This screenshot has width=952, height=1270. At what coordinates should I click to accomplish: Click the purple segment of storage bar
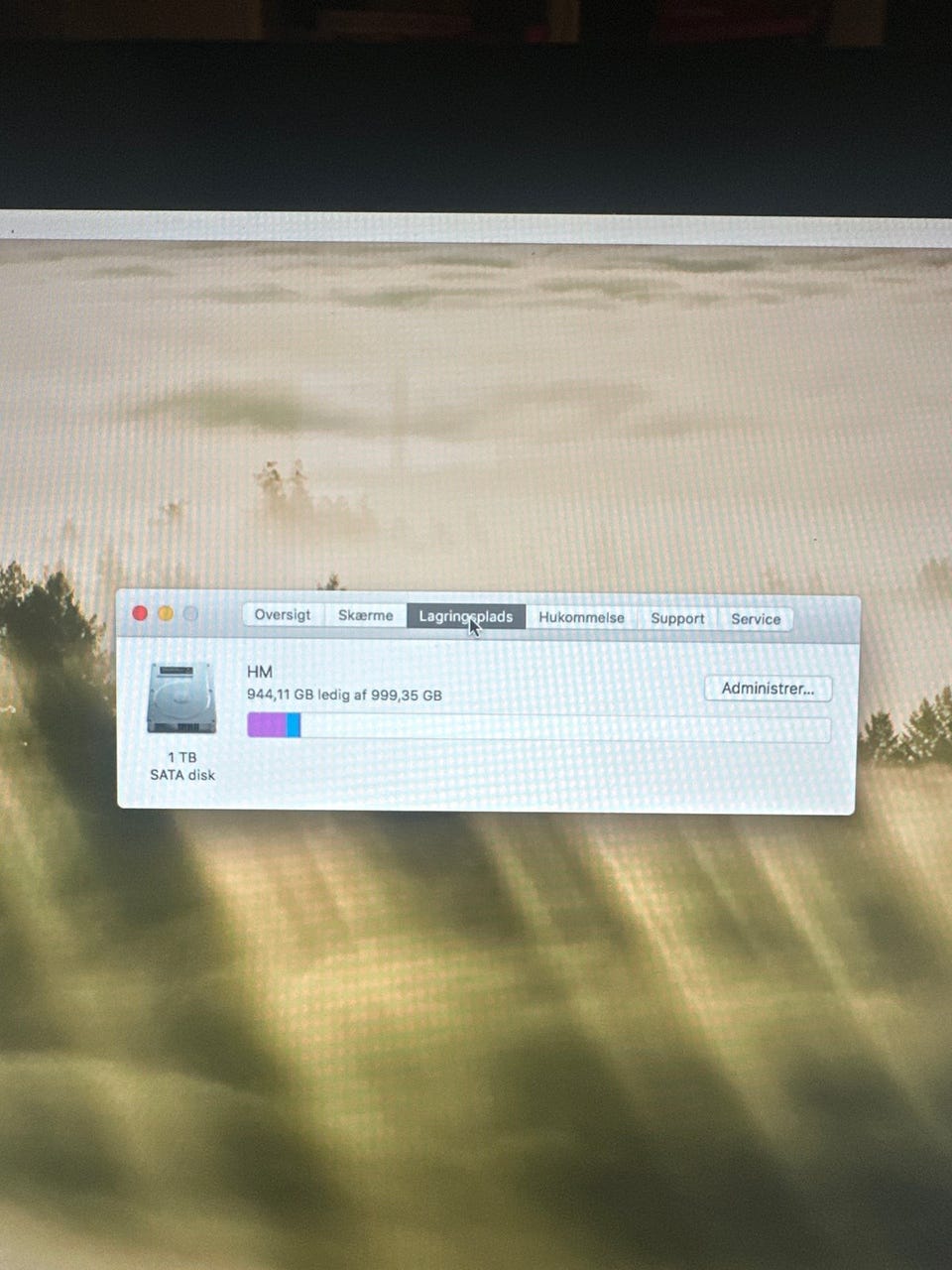click(267, 725)
